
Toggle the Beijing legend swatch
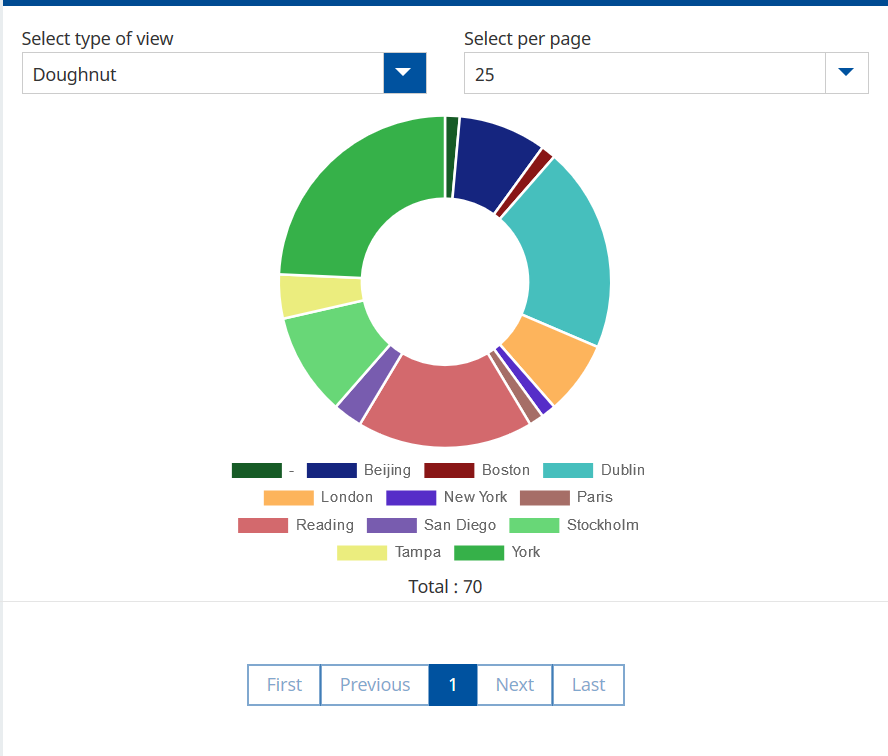[331, 470]
